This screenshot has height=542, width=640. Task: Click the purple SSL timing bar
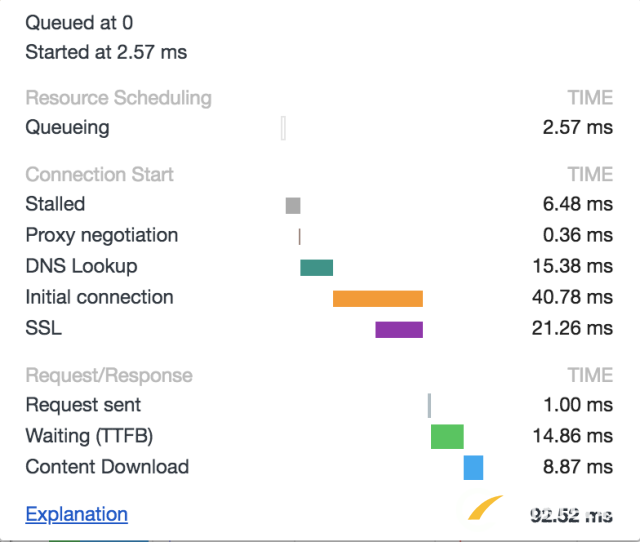click(399, 329)
